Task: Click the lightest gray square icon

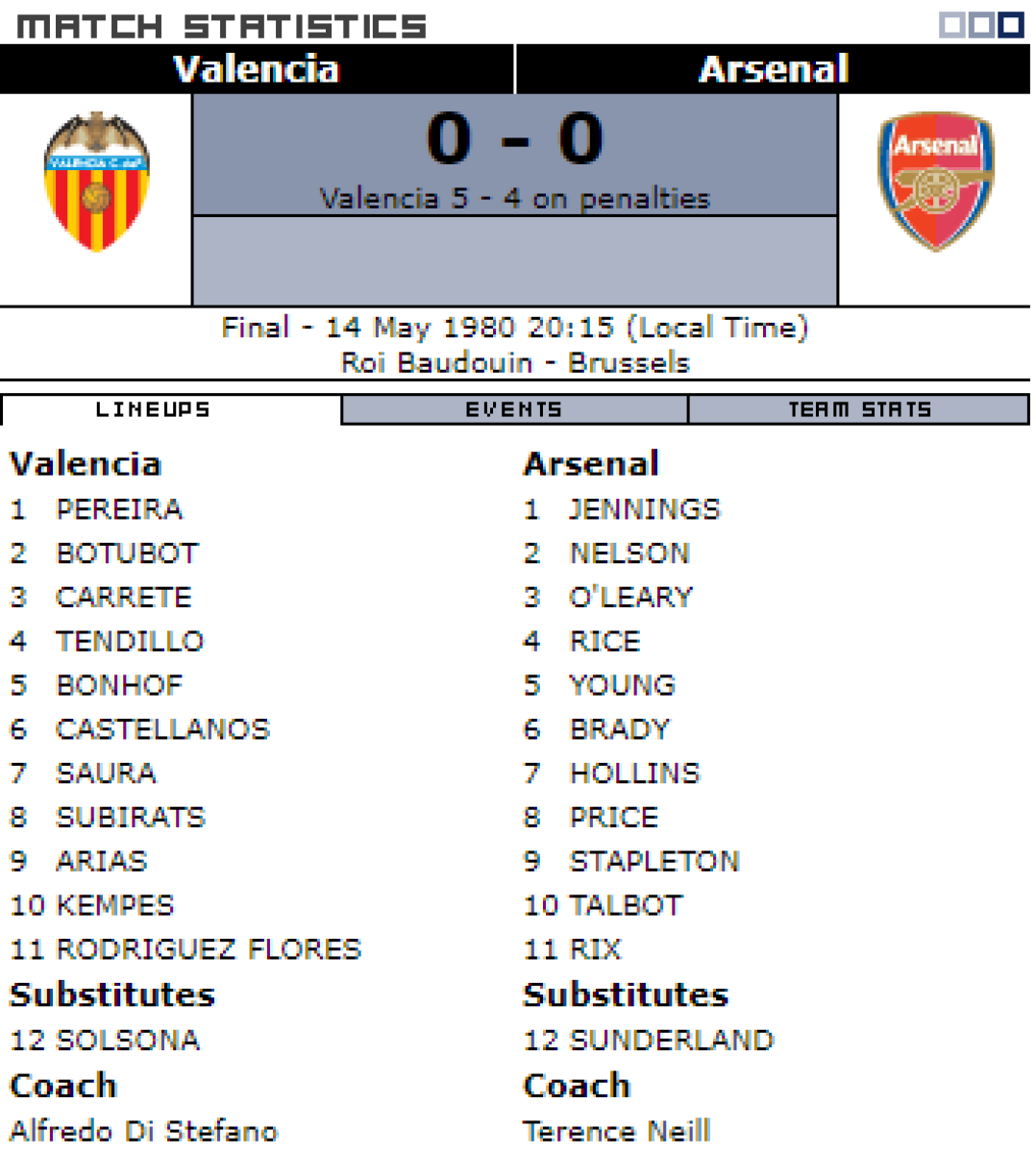Action: [951, 25]
